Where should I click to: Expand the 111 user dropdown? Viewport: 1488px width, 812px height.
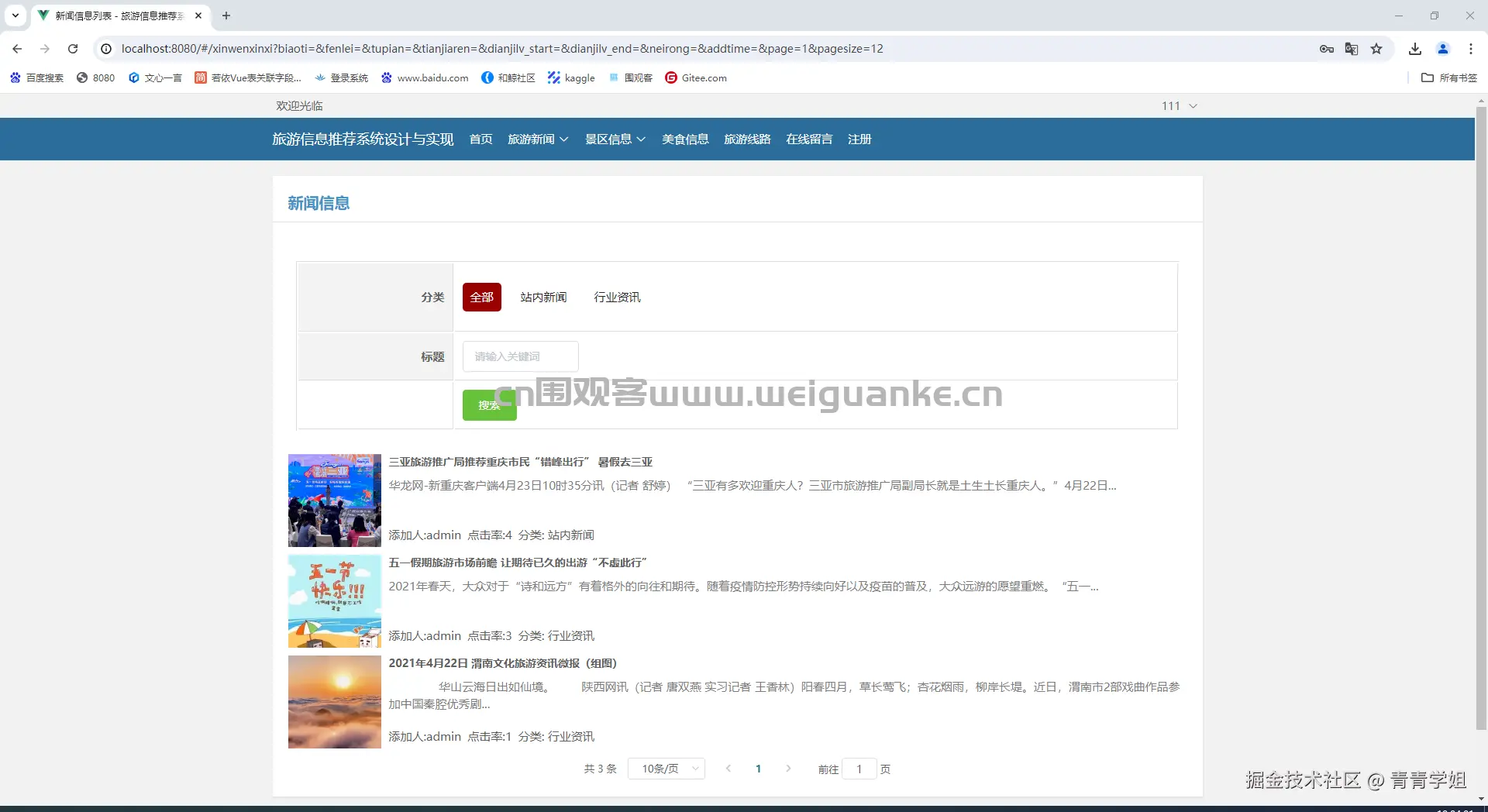pyautogui.click(x=1180, y=106)
